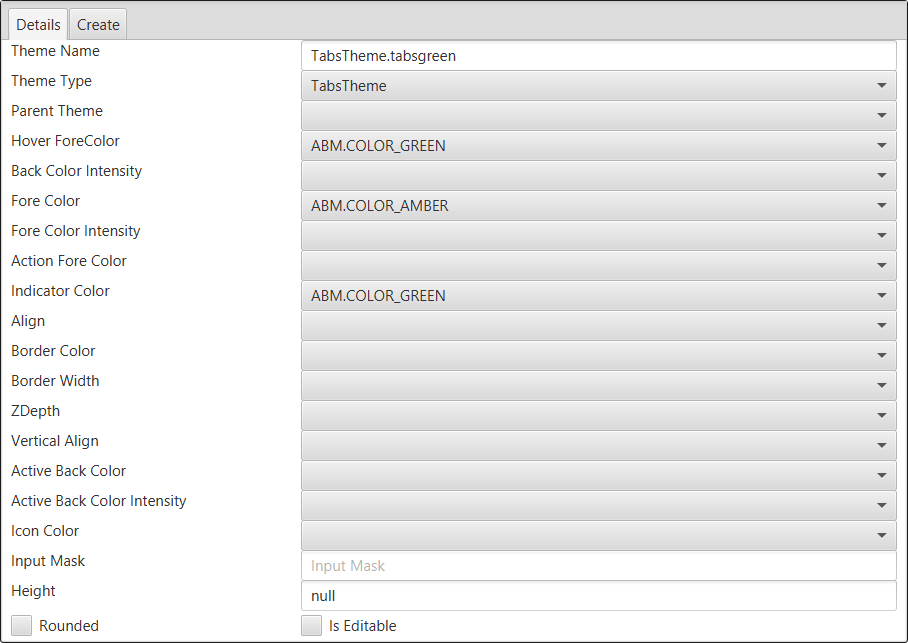Enable the Rounded checkbox
The image size is (908, 643).
click(22, 626)
